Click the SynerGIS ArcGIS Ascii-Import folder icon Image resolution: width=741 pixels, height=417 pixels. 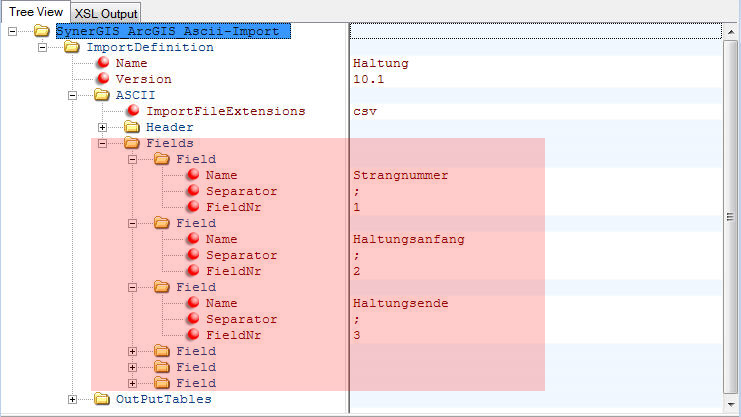click(x=42, y=31)
